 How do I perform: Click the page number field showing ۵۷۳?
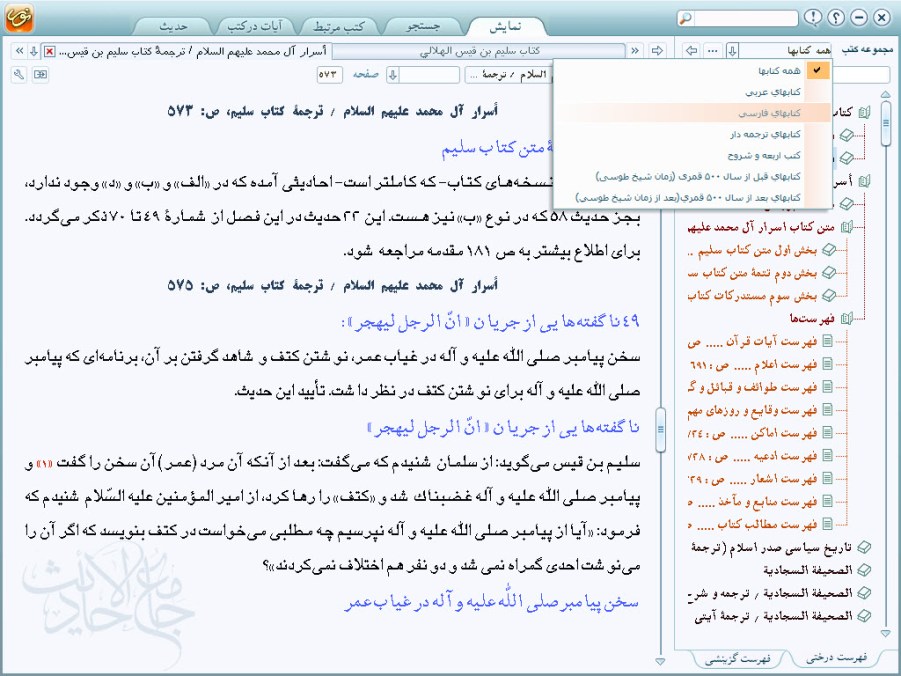tap(330, 74)
